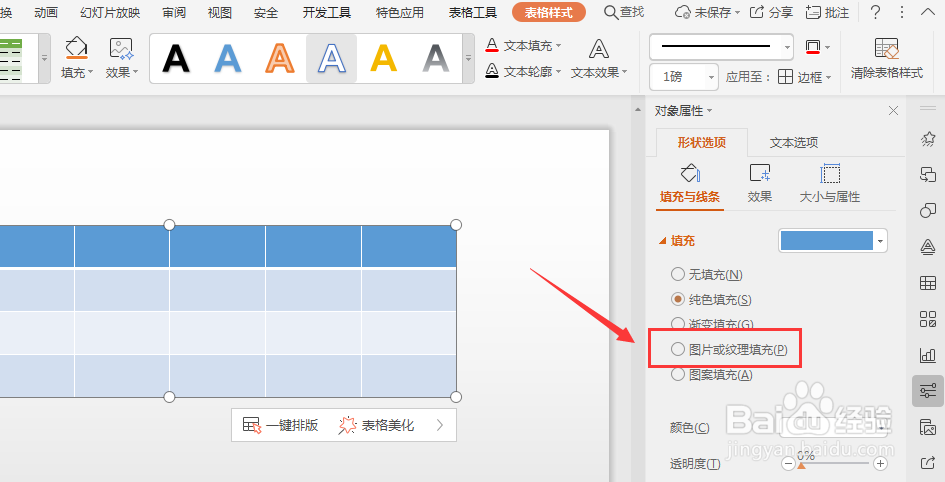The image size is (945, 482).
Task: Decrease transparency with minus button
Action: [x=788, y=463]
